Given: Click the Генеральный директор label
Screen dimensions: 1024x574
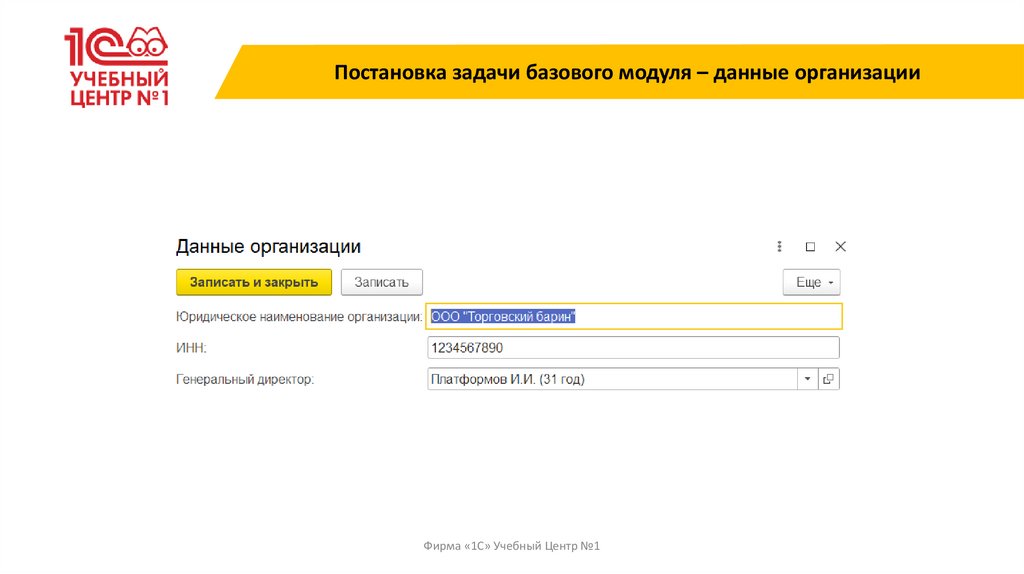Looking at the screenshot, I should 245,380.
